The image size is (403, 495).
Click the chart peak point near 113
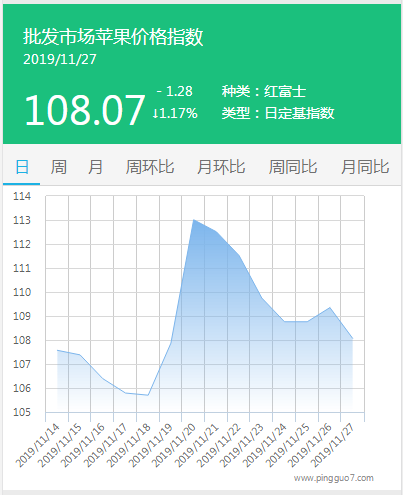(x=194, y=220)
